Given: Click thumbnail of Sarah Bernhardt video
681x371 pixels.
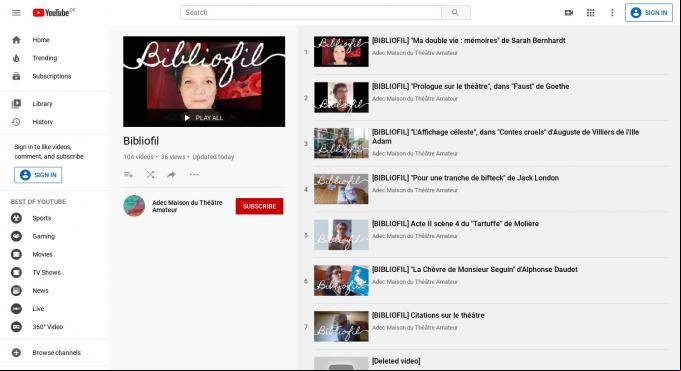Looking at the screenshot, I should (341, 52).
